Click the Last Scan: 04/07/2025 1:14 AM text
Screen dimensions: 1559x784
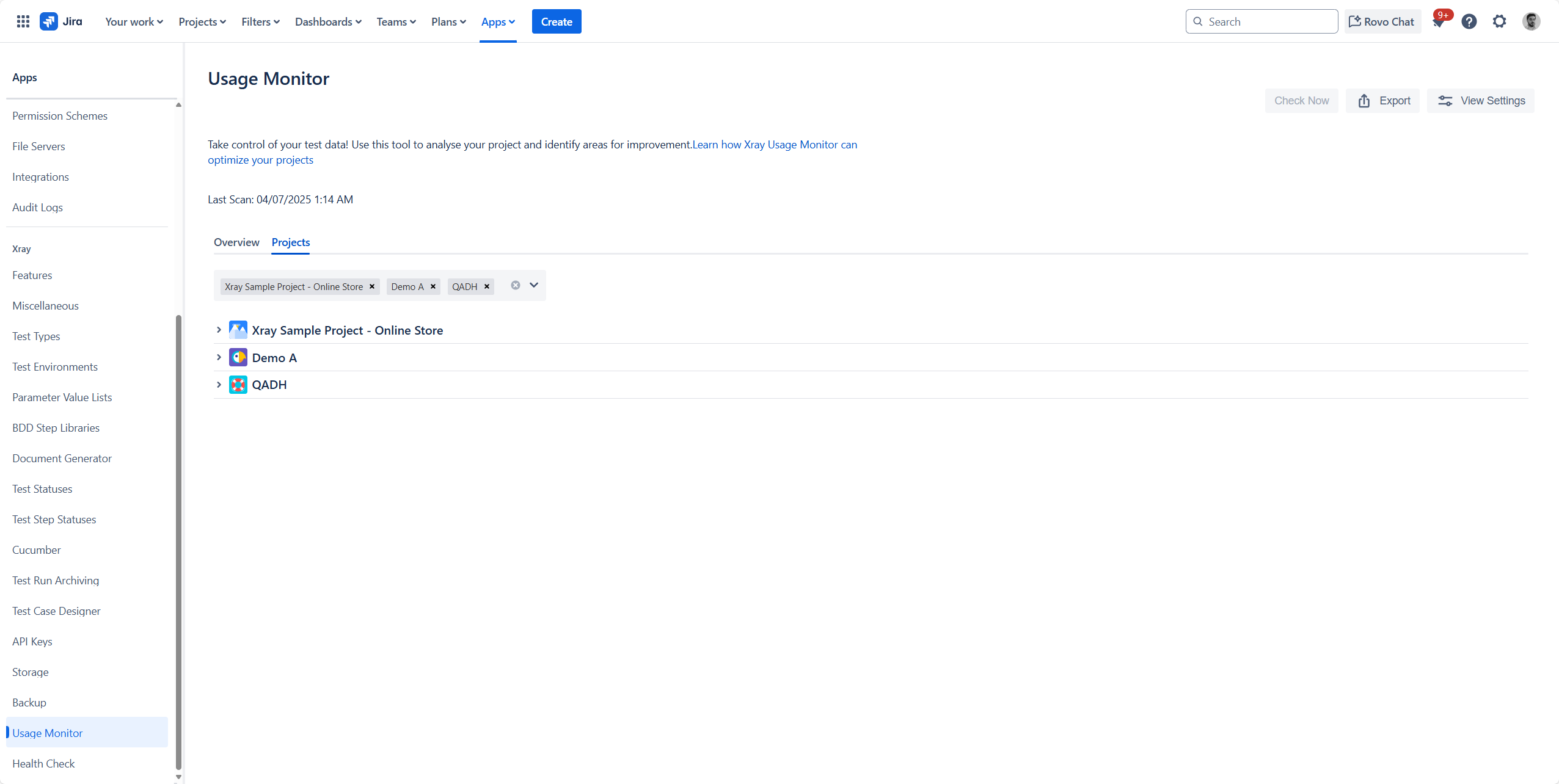[x=280, y=200]
